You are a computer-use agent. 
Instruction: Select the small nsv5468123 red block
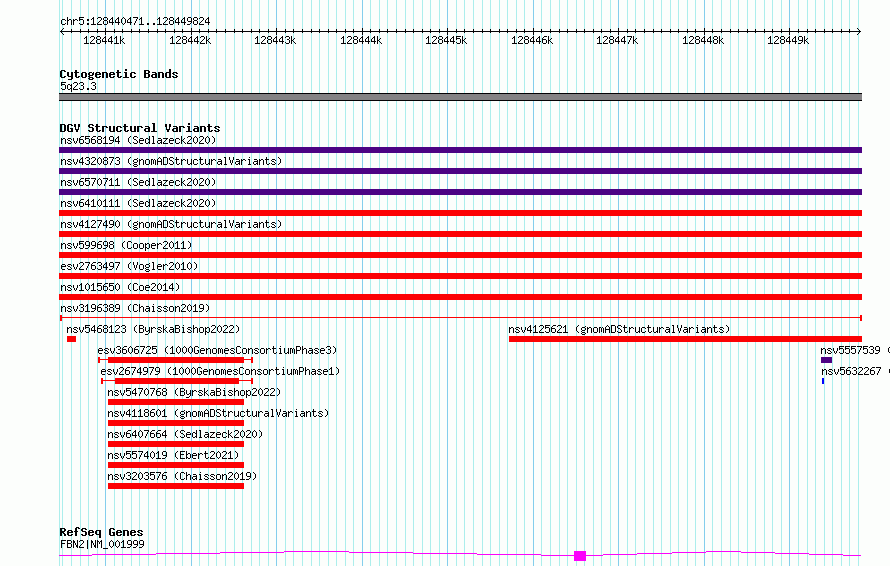point(71,339)
